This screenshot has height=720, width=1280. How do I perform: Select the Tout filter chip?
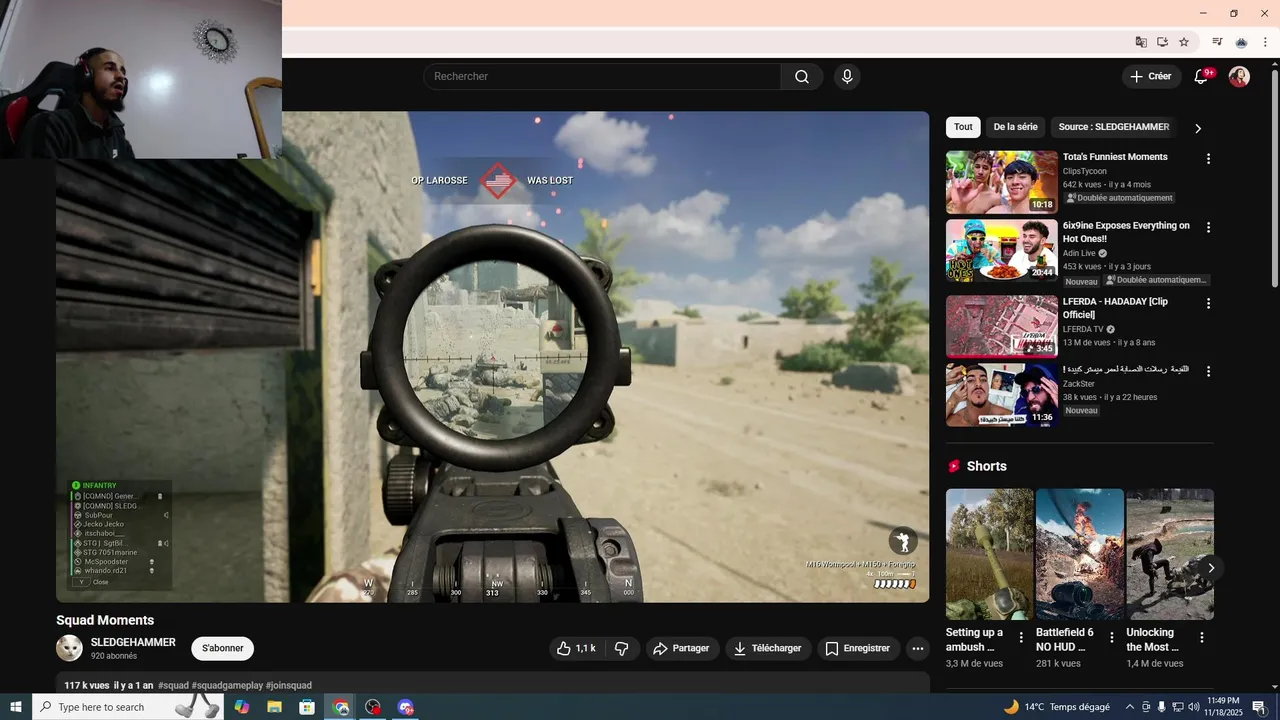point(963,127)
